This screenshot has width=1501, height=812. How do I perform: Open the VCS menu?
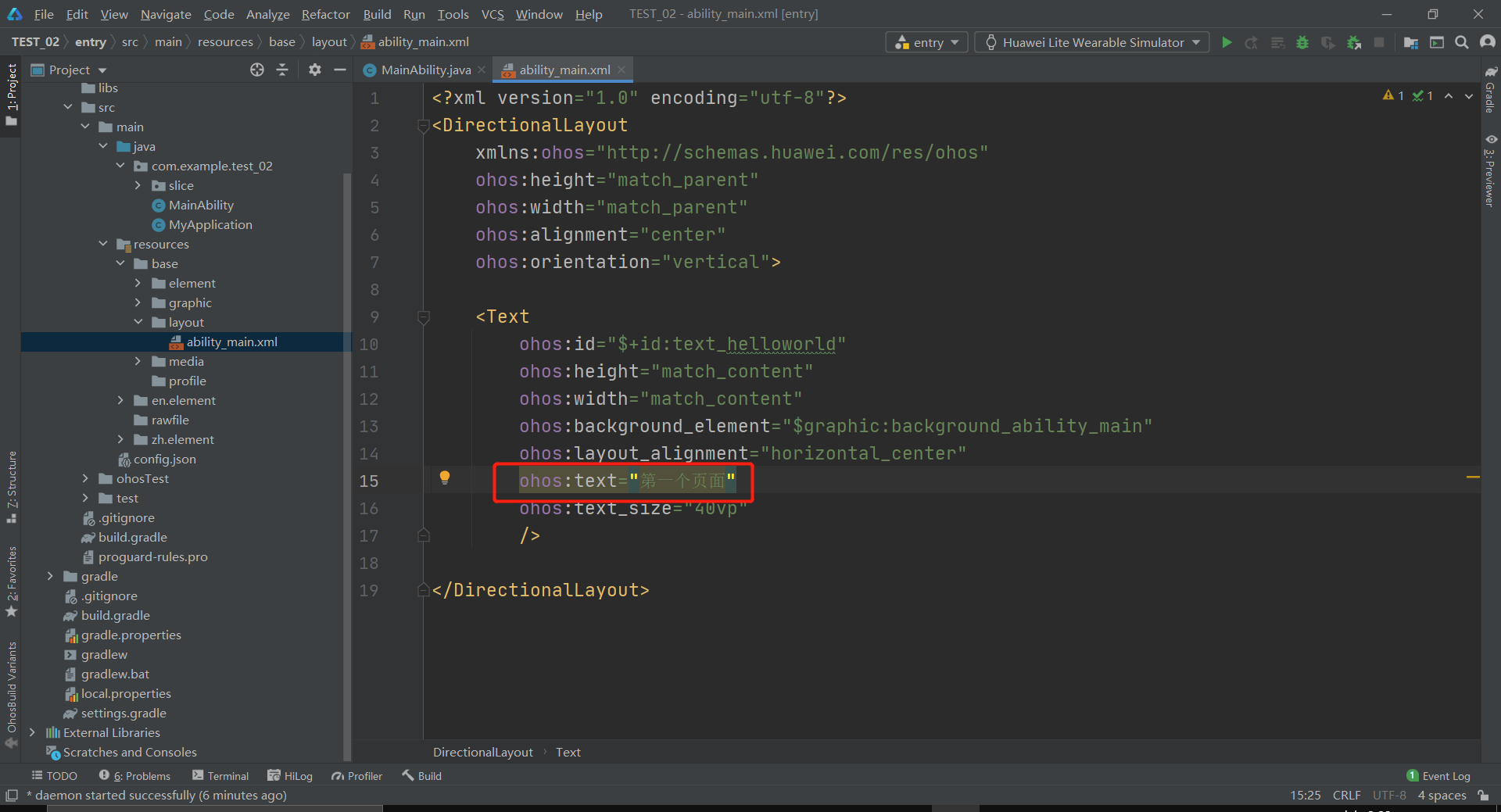[x=493, y=14]
